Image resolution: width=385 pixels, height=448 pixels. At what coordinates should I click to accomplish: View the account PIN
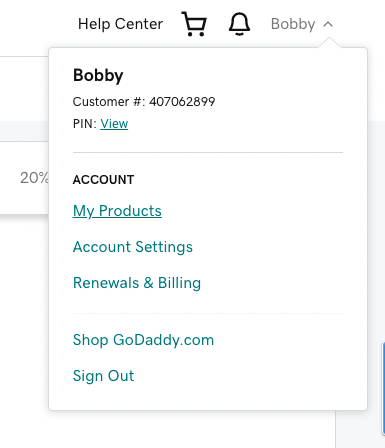pos(114,124)
